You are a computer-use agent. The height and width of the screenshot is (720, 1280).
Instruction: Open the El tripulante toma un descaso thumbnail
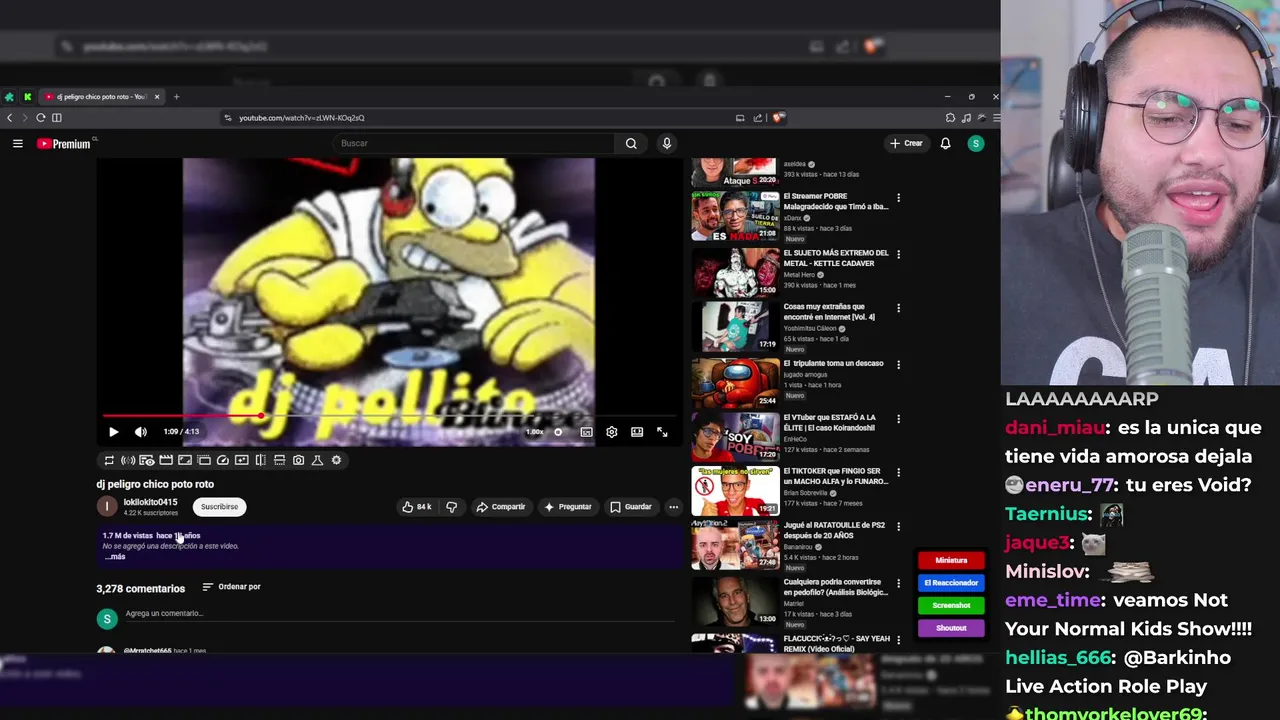(x=735, y=382)
